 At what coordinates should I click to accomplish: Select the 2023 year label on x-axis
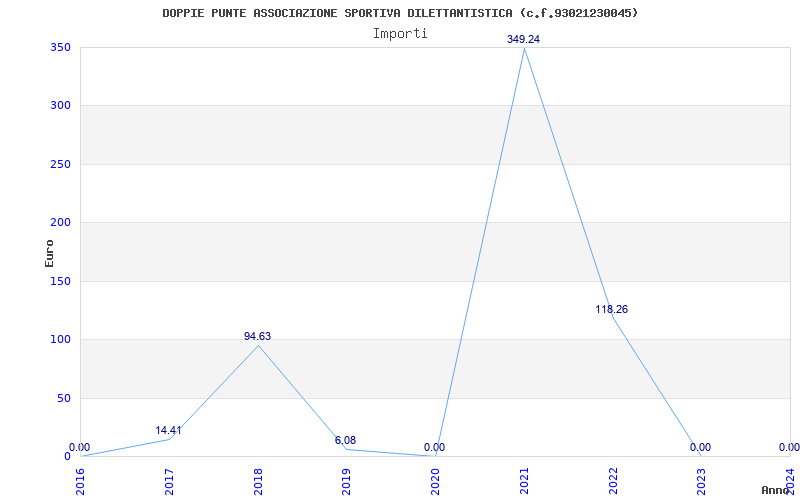(702, 482)
